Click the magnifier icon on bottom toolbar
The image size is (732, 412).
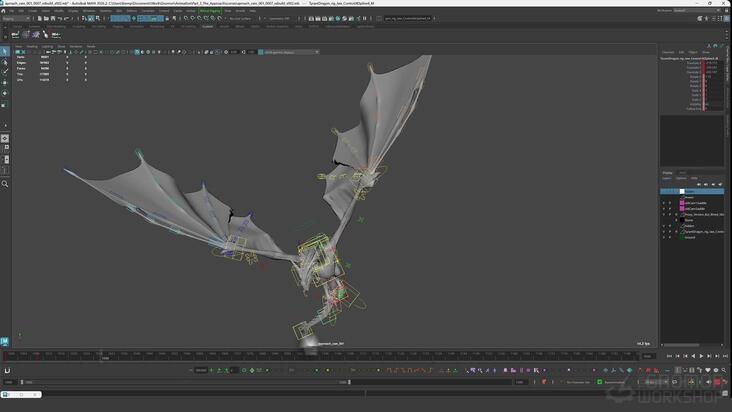point(724,370)
